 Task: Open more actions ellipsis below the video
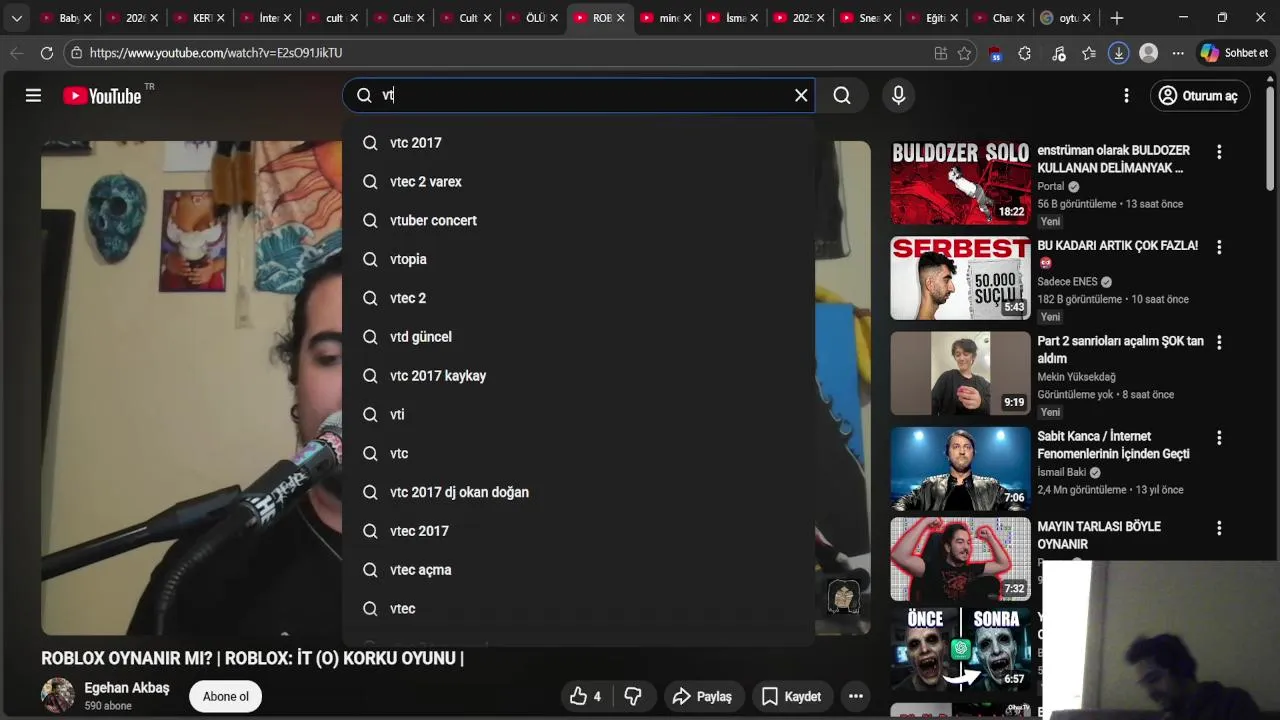pos(856,696)
